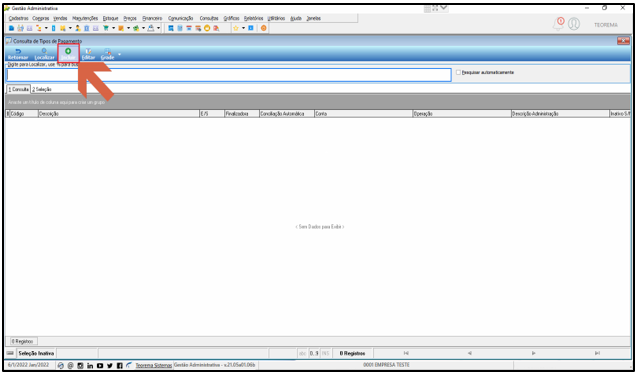Click the Facebook icon in status bar

pyautogui.click(x=119, y=366)
